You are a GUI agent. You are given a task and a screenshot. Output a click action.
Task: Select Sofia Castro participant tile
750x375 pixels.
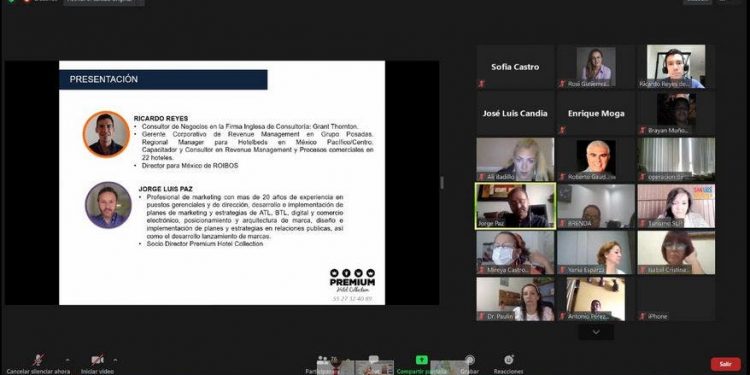(x=515, y=67)
